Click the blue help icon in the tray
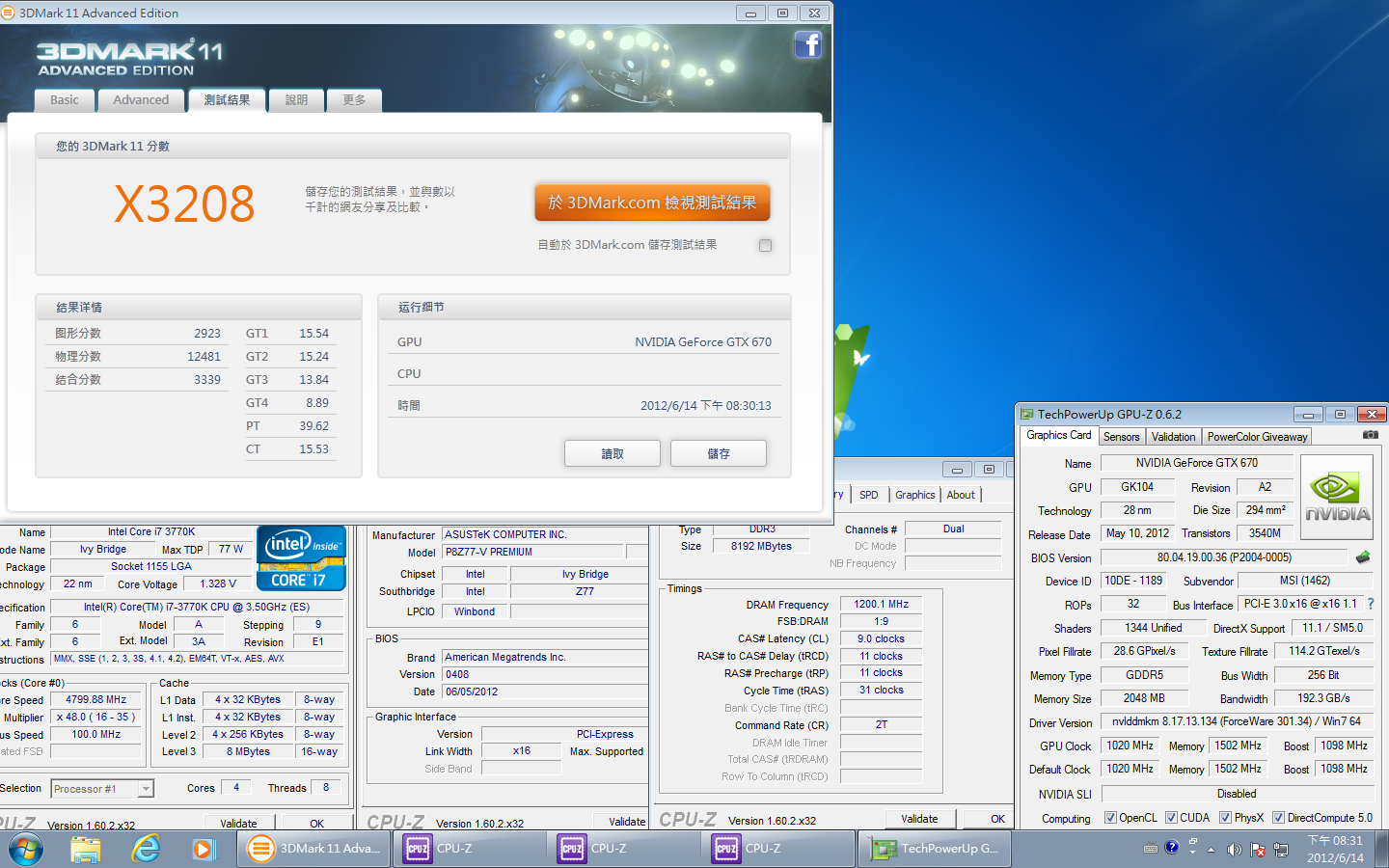 pyautogui.click(x=1171, y=848)
